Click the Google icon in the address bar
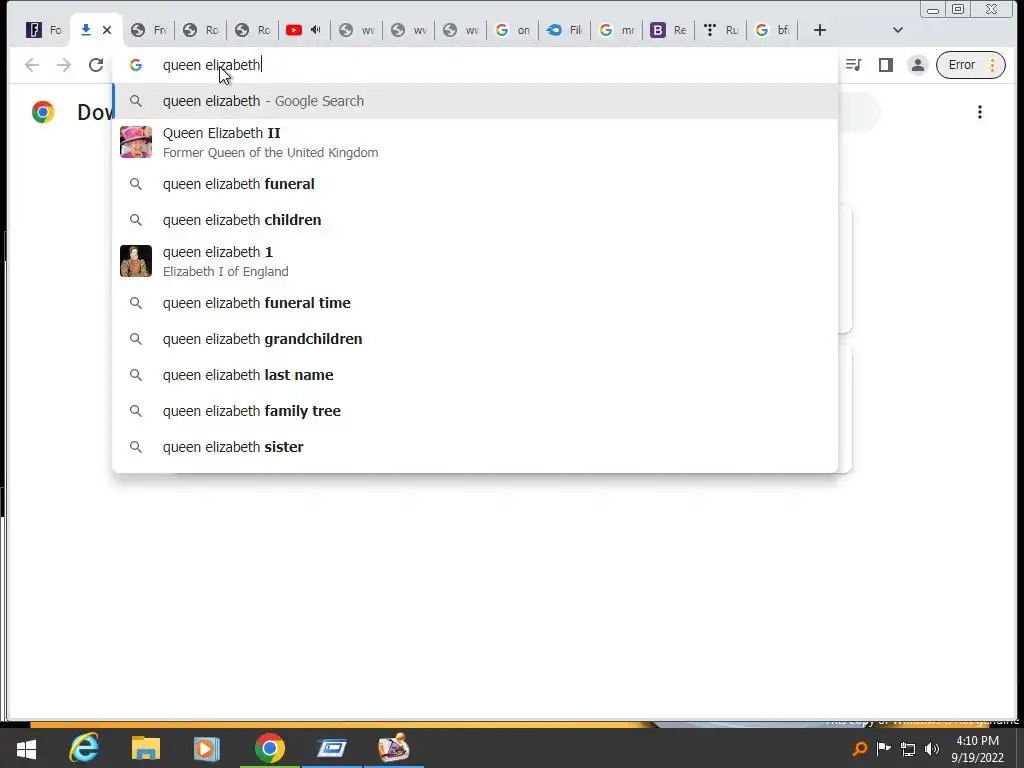1024x768 pixels. pyautogui.click(x=136, y=65)
